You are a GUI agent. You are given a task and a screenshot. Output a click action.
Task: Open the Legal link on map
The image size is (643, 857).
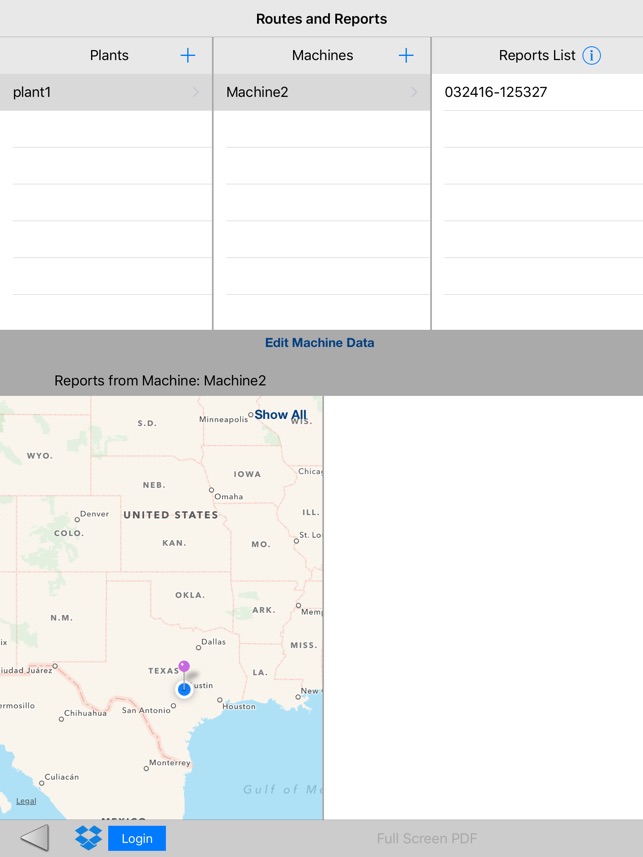[26, 801]
